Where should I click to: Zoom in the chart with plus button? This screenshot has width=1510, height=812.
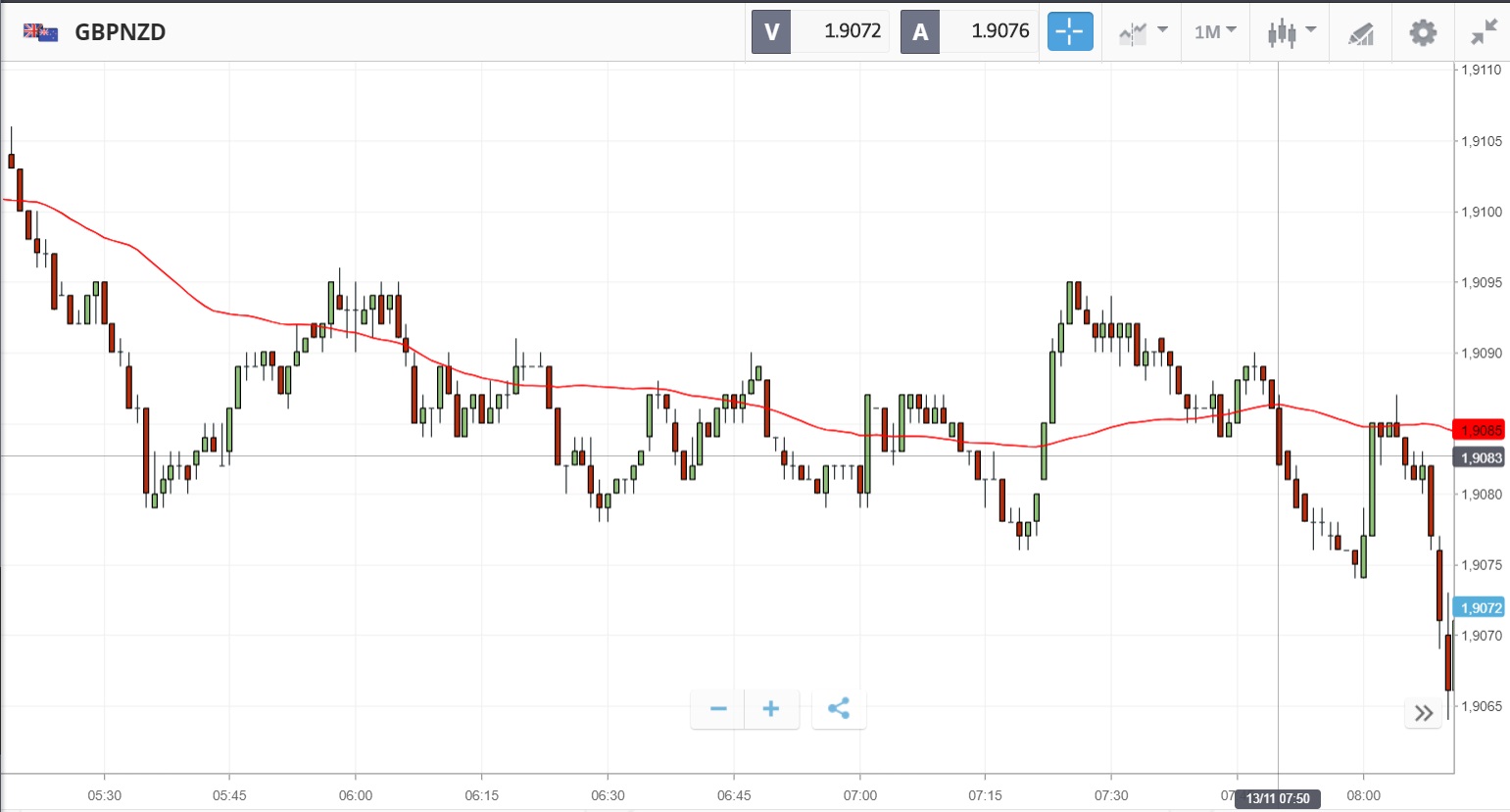pyautogui.click(x=771, y=709)
